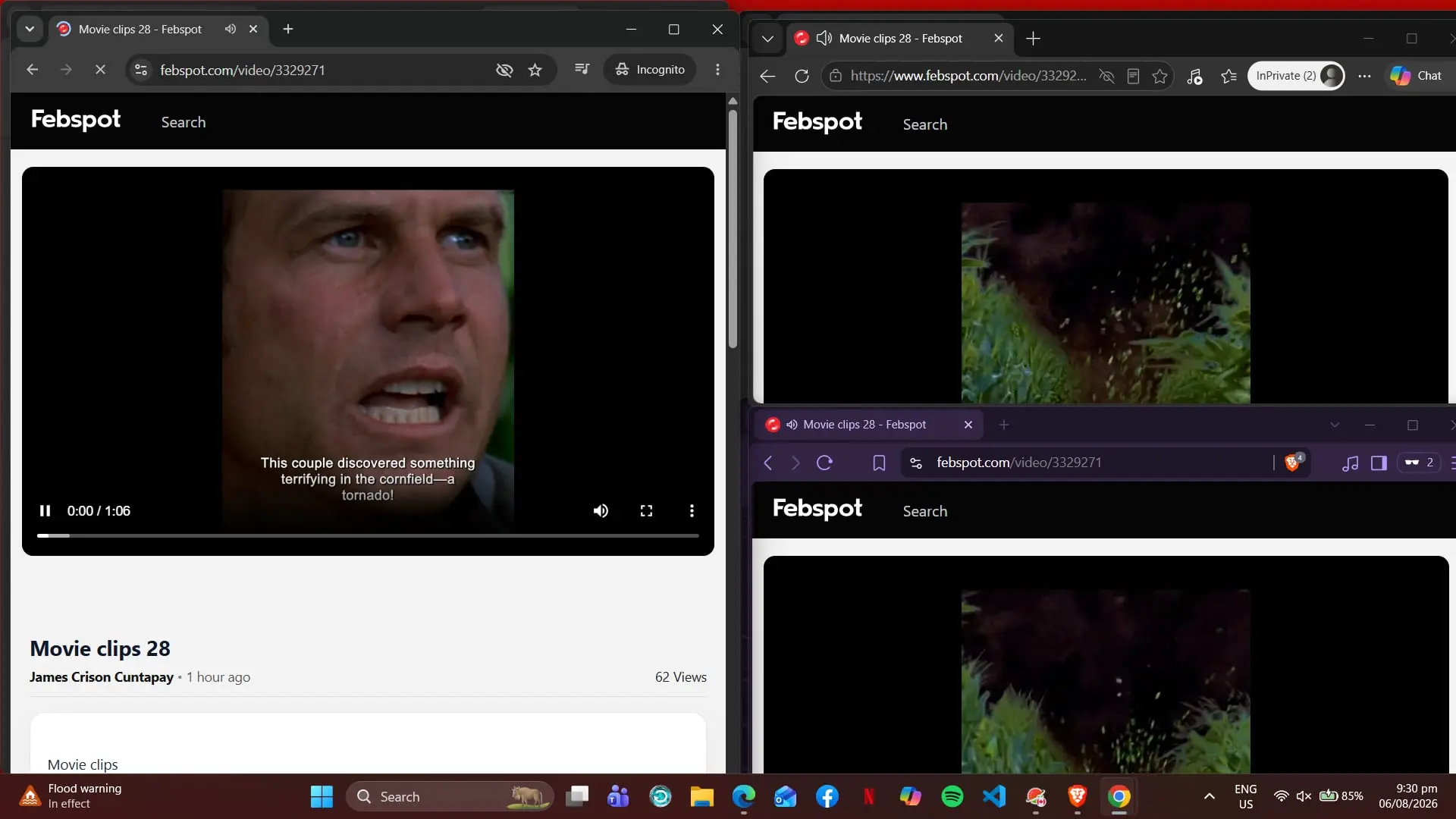Expand the Brave tab search dropdown
The width and height of the screenshot is (1456, 819).
(x=1335, y=425)
